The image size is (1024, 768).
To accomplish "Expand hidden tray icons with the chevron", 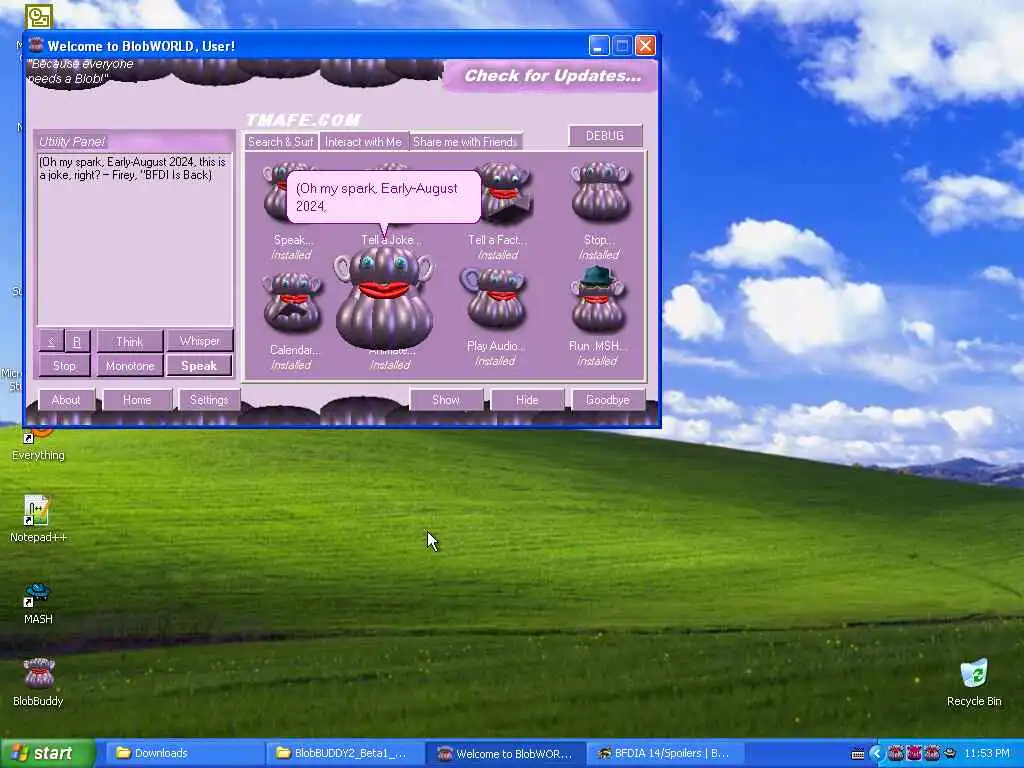I will [876, 754].
